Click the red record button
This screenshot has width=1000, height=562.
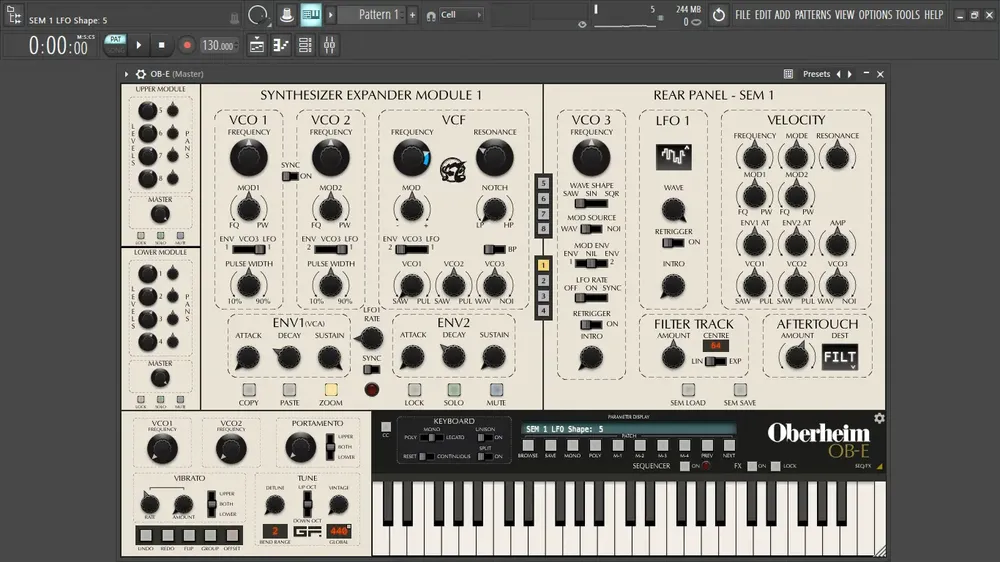187,45
